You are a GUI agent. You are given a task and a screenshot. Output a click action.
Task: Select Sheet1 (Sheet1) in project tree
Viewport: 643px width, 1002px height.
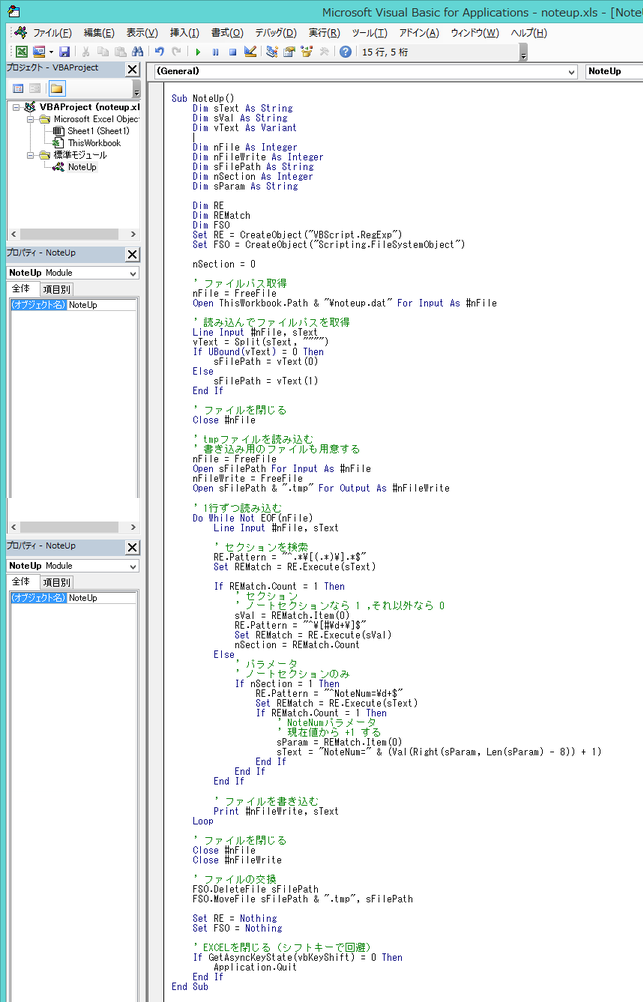coord(98,131)
